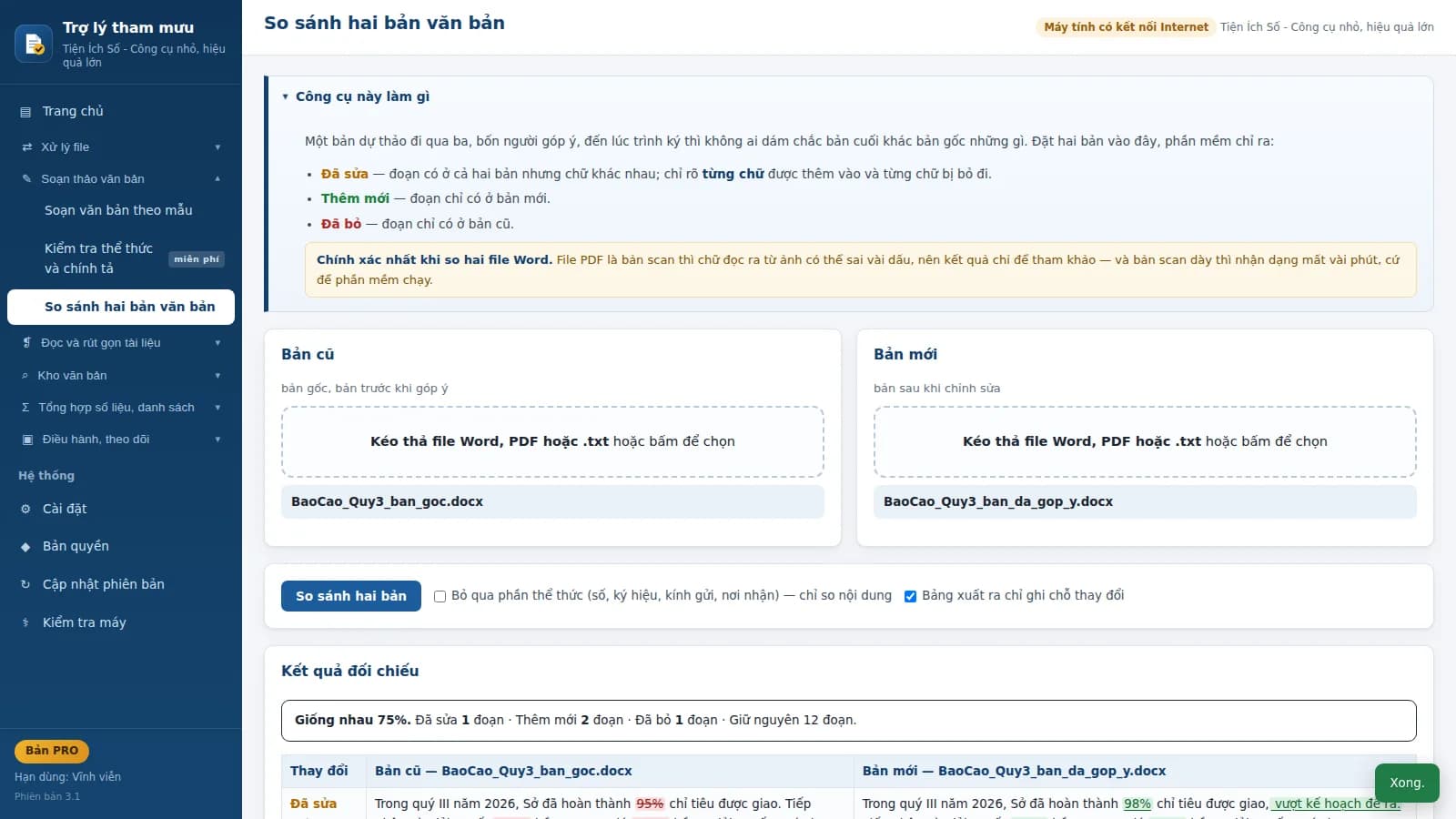Click the Bản cũ file drop zone
The width and height of the screenshot is (1456, 819).
pyautogui.click(x=552, y=441)
